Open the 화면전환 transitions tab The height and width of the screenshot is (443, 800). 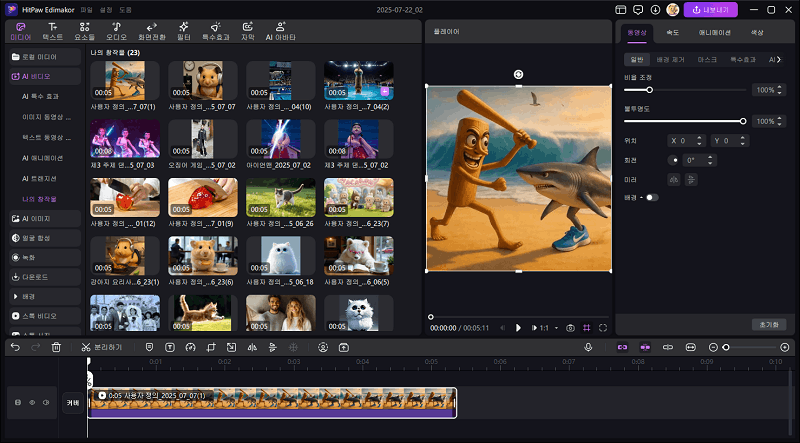click(x=152, y=31)
